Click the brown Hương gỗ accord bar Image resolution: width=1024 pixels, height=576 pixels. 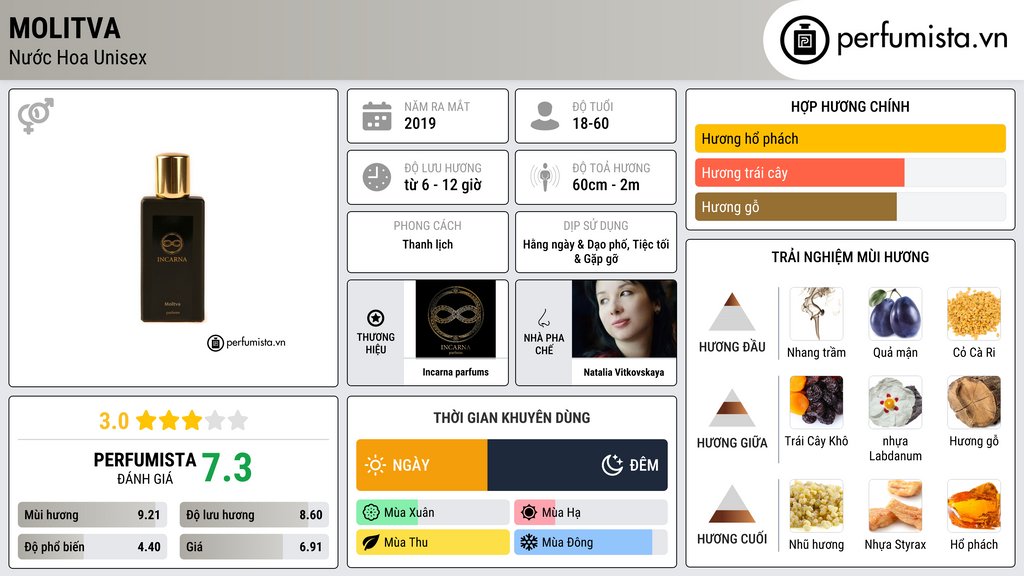coord(795,207)
